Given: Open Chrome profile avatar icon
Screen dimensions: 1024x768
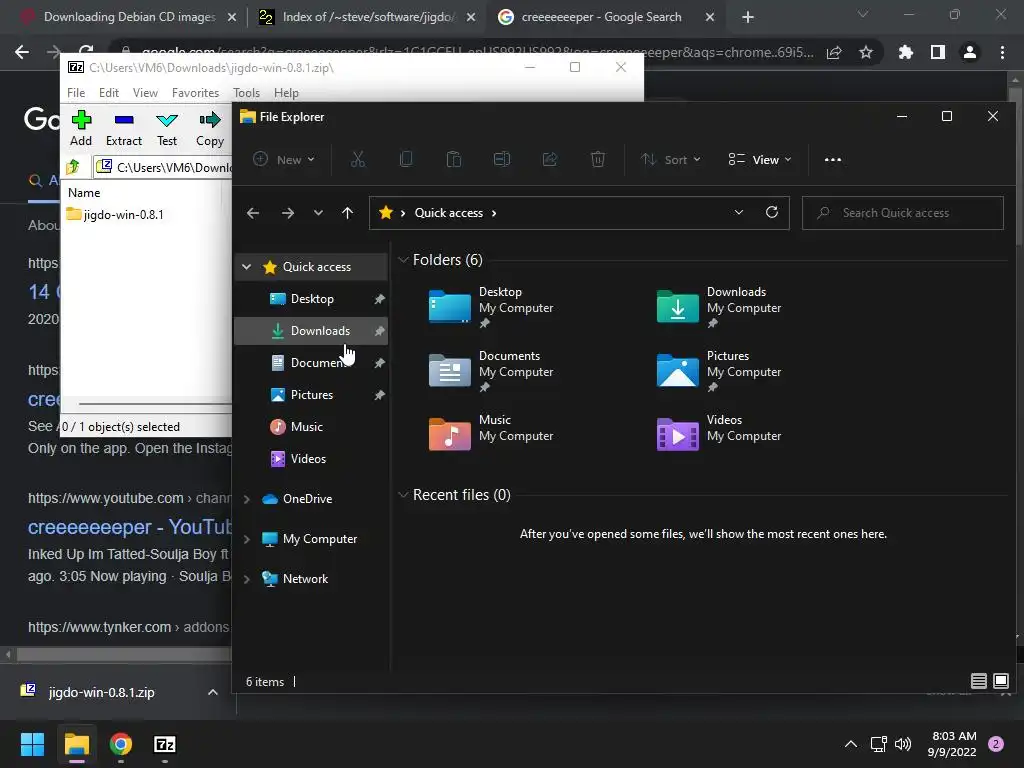Looking at the screenshot, I should 970,52.
